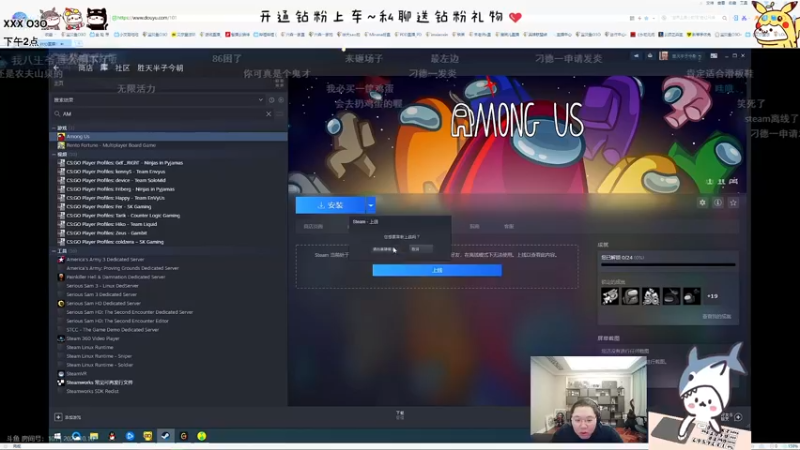Viewport: 800px width, 450px height.
Task: Select Steam 360 Video Player
Action: point(168,338)
